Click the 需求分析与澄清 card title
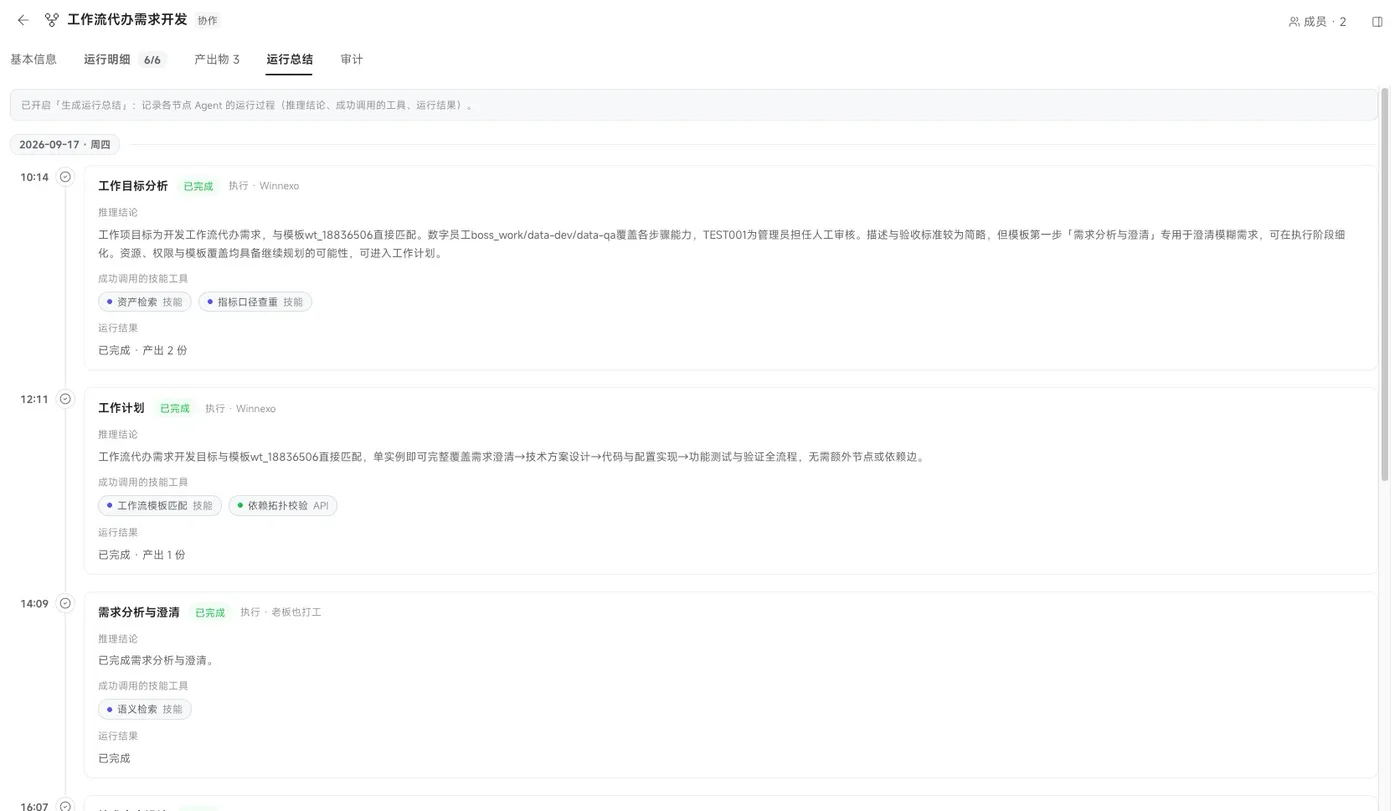The image size is (1400, 811). coord(139,612)
